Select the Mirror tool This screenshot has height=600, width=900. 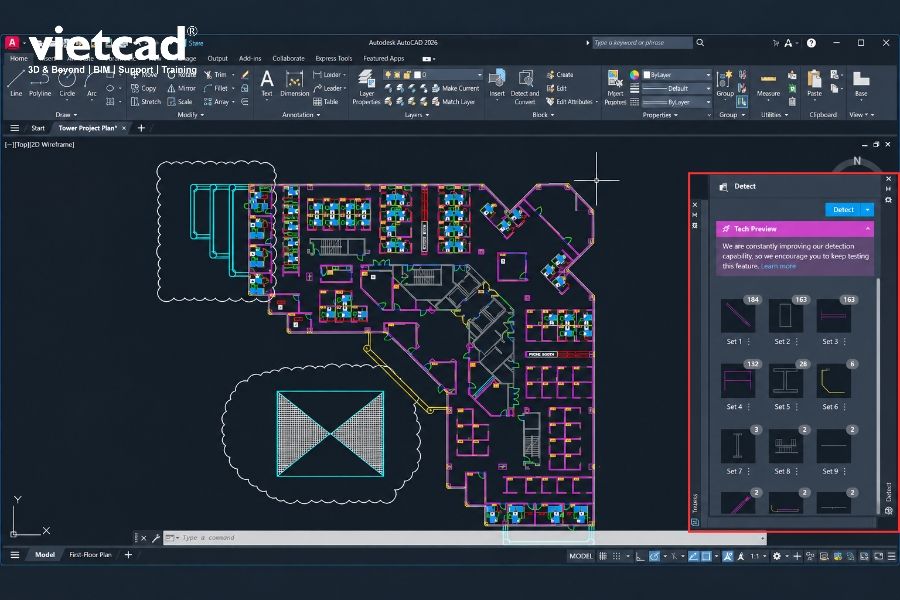(182, 88)
